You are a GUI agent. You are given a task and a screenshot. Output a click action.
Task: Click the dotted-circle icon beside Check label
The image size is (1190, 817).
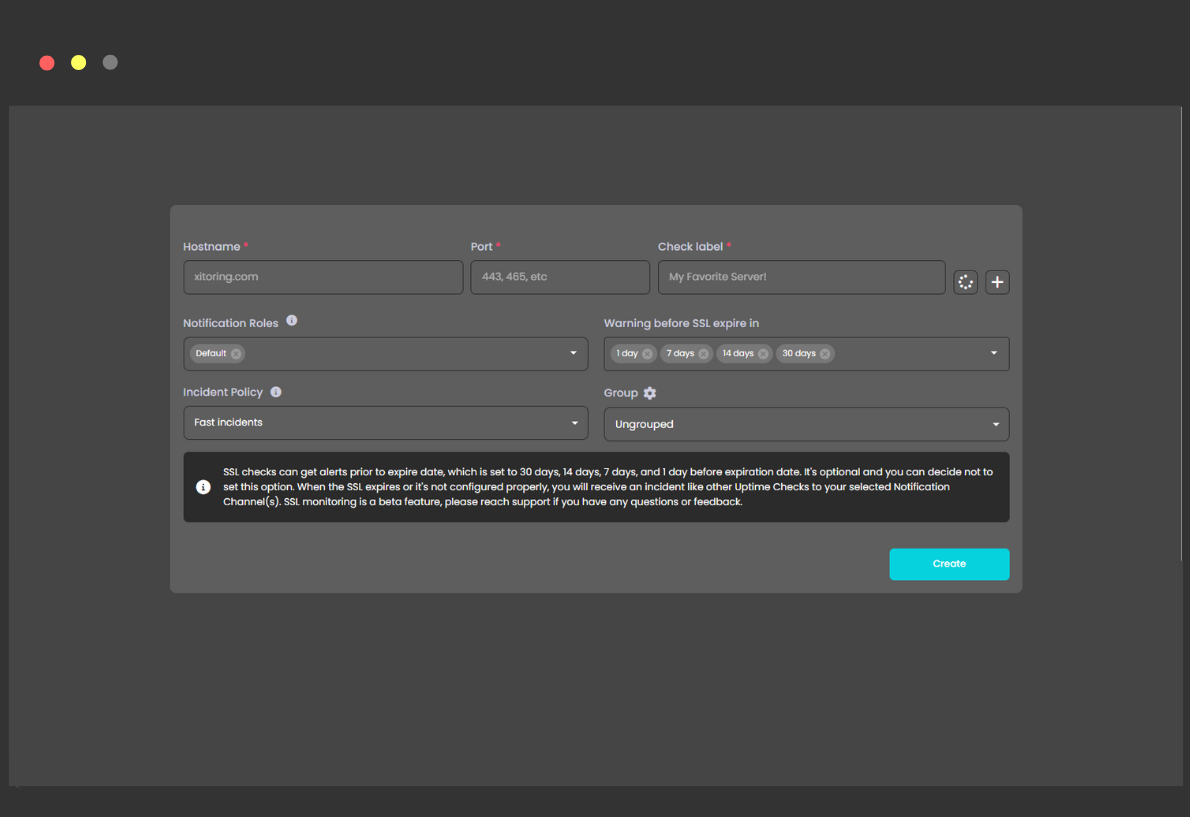tap(965, 282)
